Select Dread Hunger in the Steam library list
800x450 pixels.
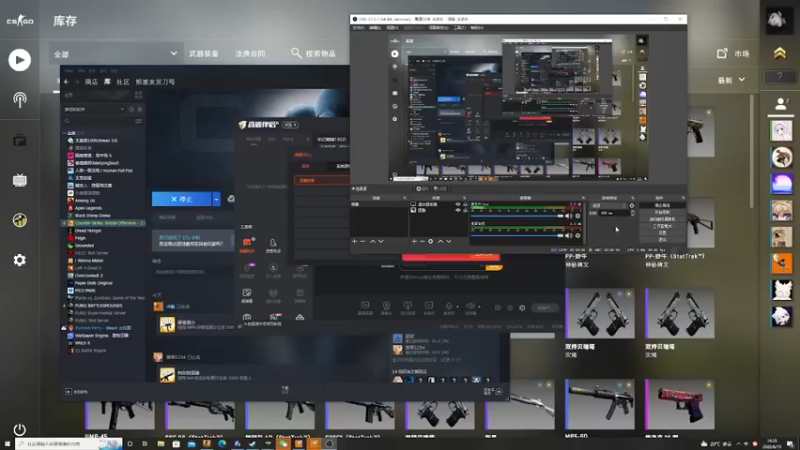88,231
